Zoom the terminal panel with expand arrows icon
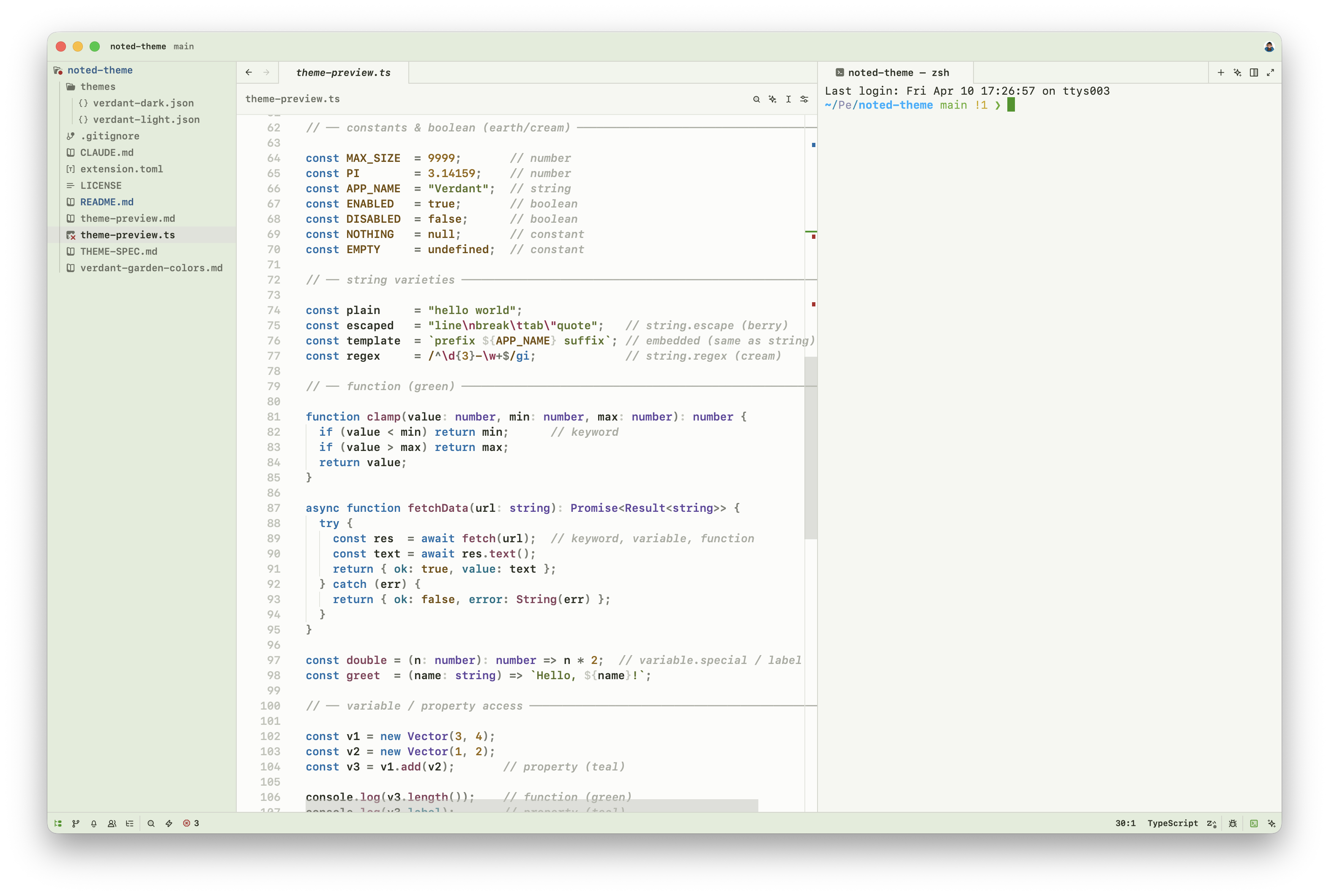 click(x=1270, y=72)
